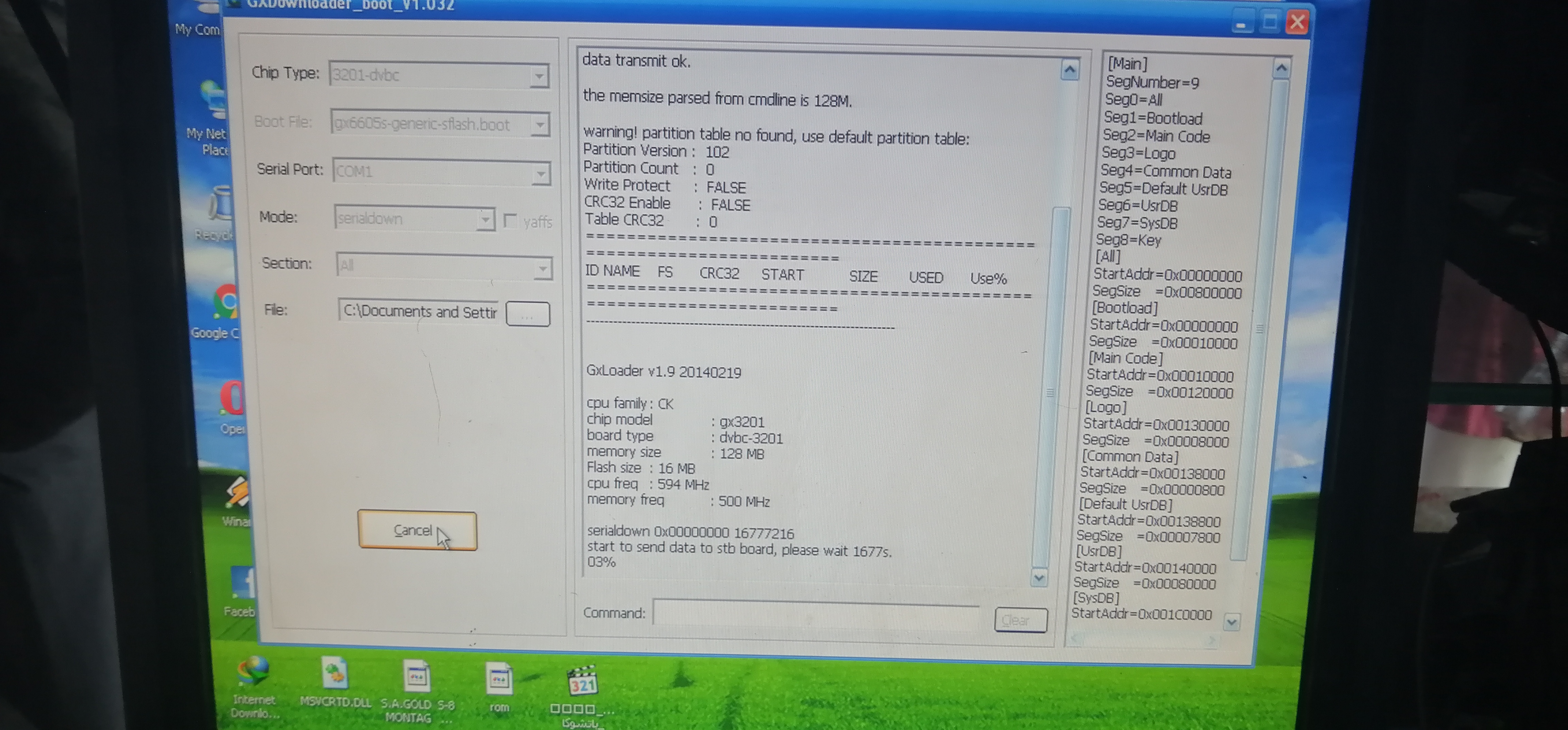Click '[Main Code]' section header
Screen dimensions: 1568x730
pos(1126,358)
